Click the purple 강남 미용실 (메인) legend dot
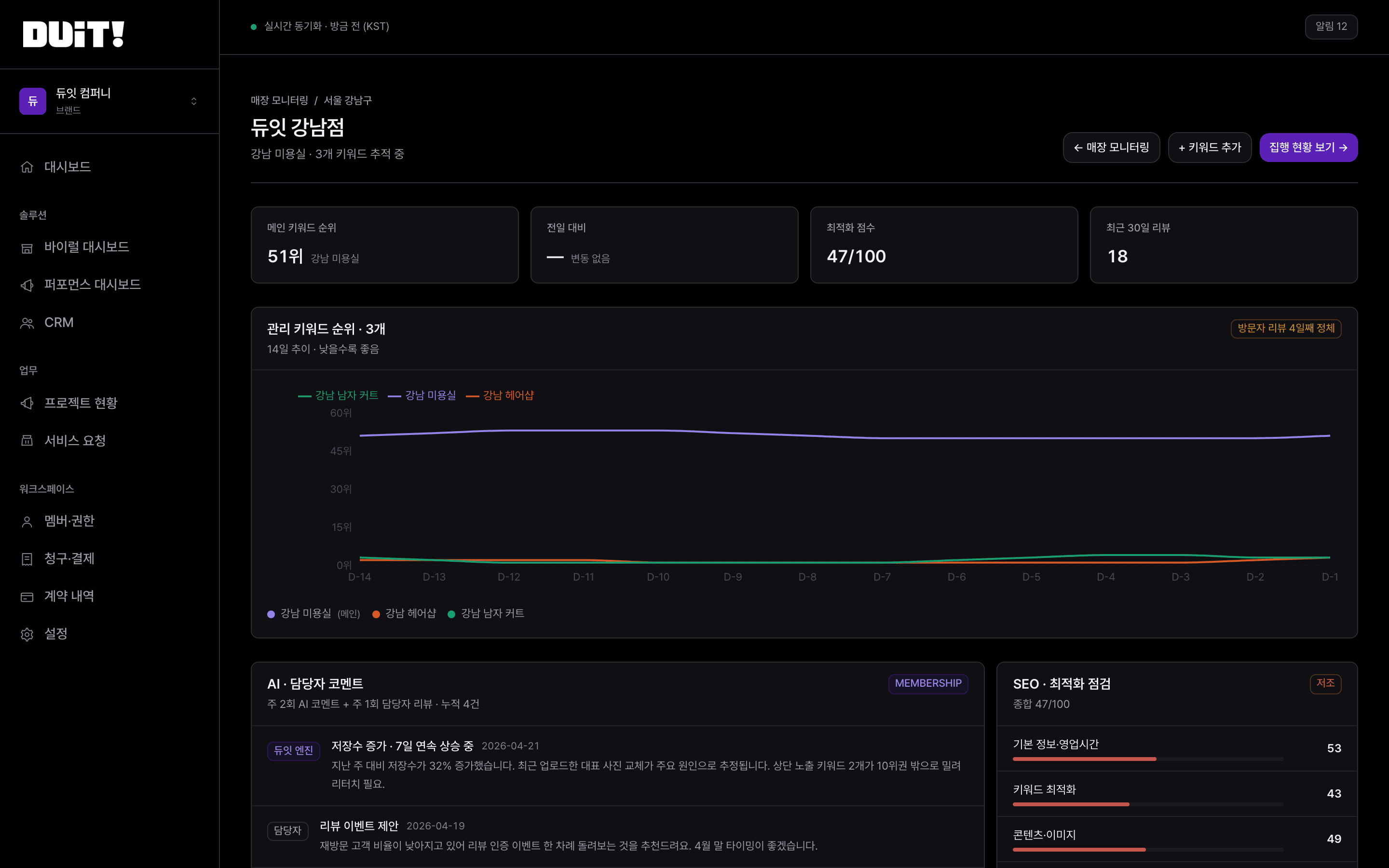Image resolution: width=1389 pixels, height=868 pixels. 271,614
